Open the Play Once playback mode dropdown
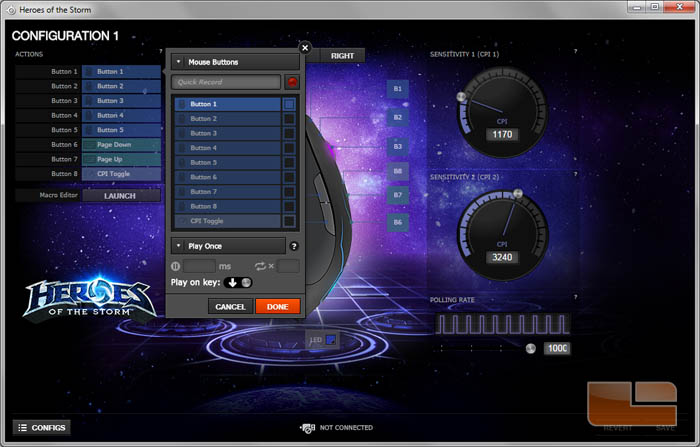 coord(228,246)
